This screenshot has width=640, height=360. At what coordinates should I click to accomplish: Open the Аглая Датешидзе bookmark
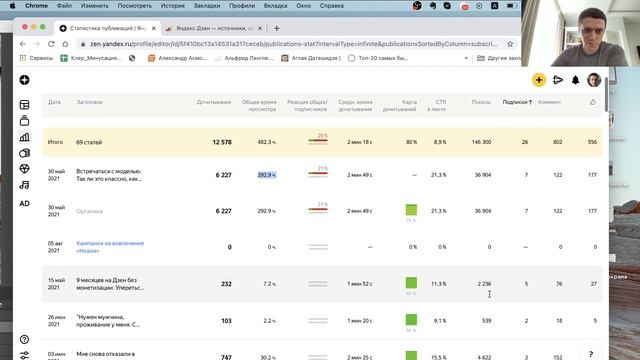311,58
